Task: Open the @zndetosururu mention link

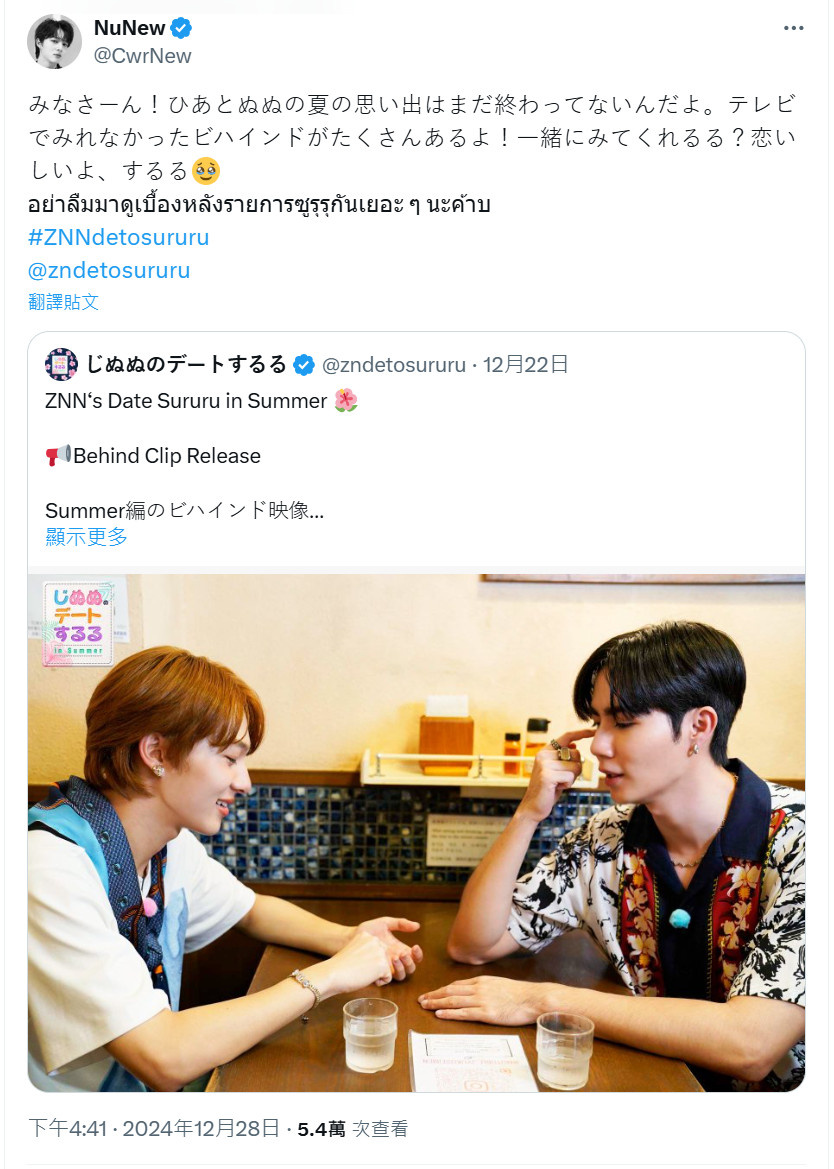Action: [x=109, y=270]
